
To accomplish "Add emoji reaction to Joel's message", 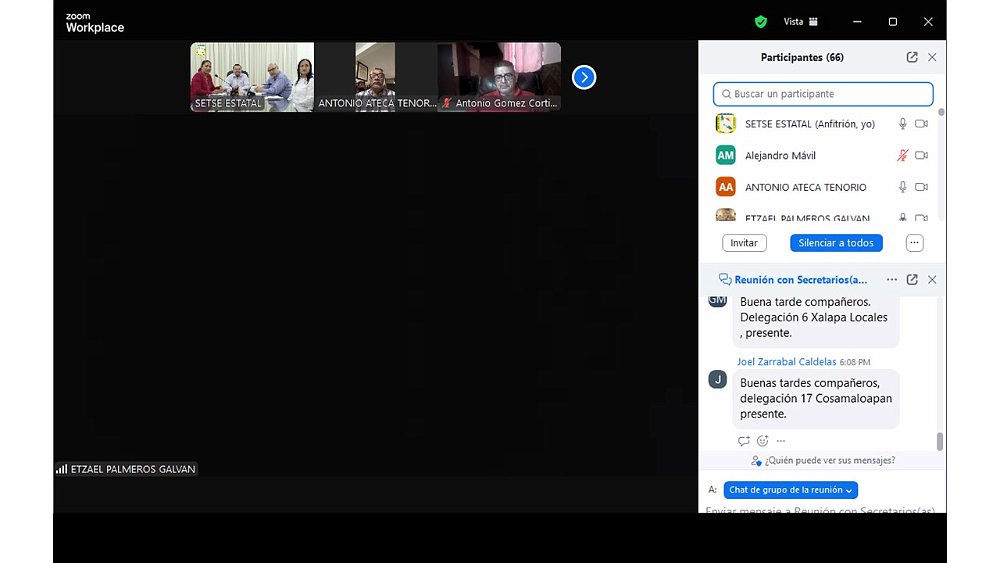I will [762, 441].
